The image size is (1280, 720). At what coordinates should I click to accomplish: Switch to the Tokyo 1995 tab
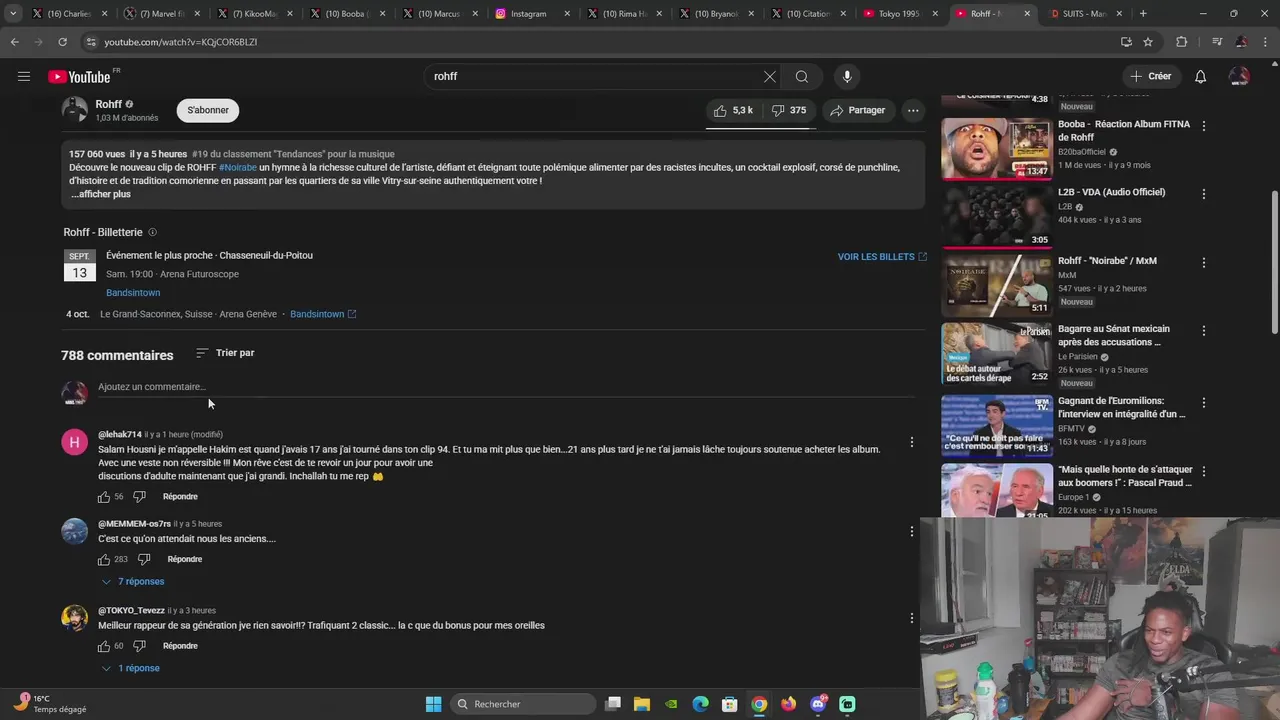900,14
